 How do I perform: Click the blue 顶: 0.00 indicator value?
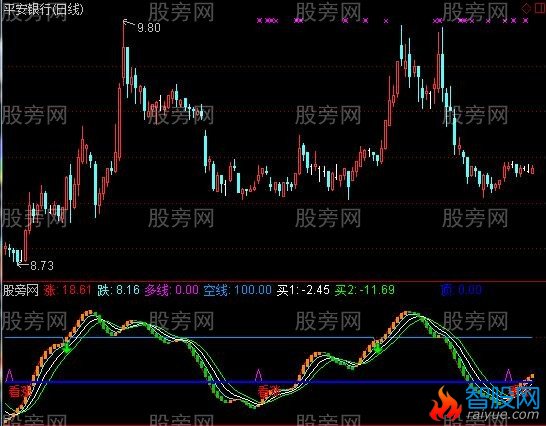pos(461,290)
